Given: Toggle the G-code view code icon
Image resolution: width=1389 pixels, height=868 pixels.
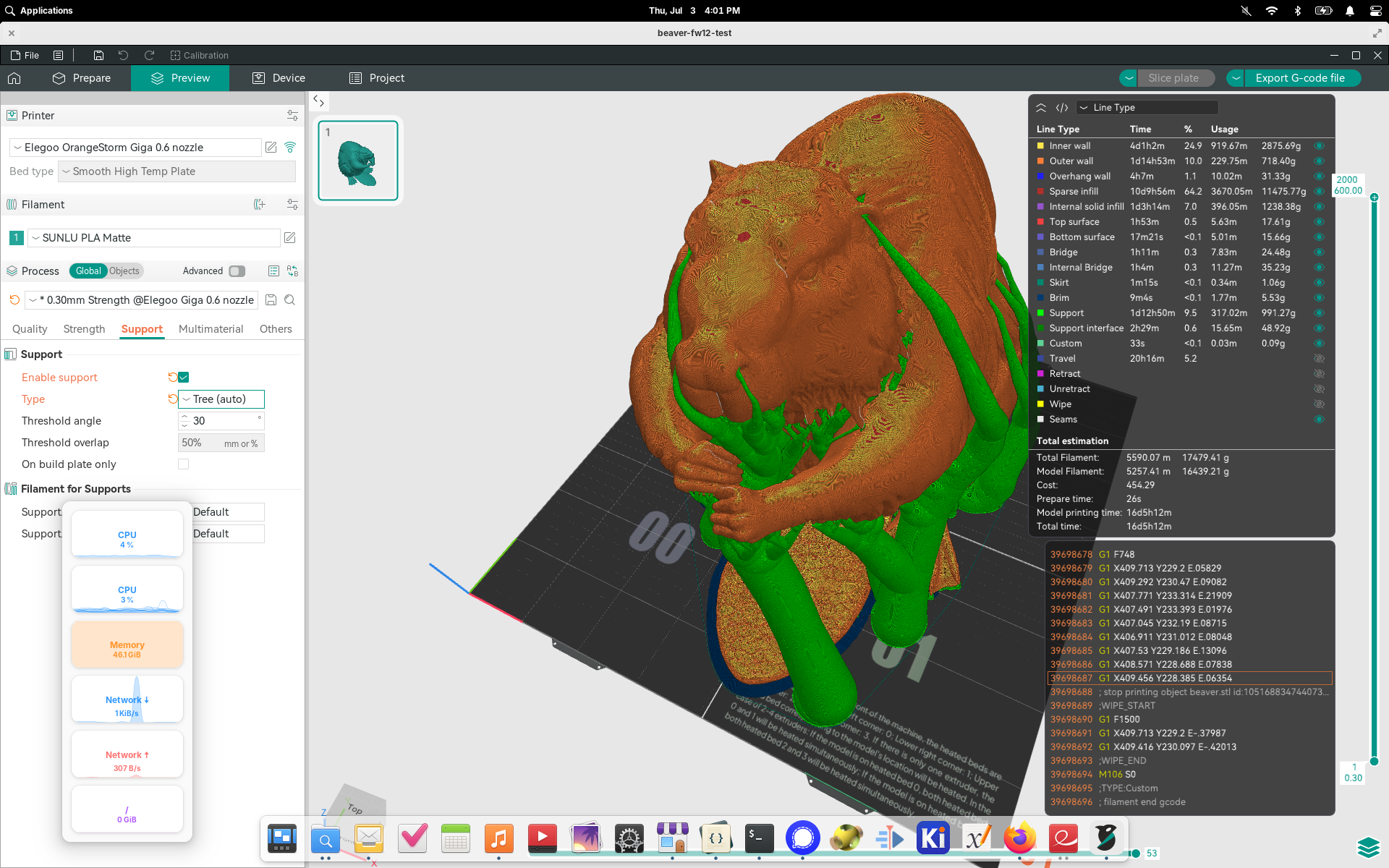Looking at the screenshot, I should pyautogui.click(x=1062, y=108).
